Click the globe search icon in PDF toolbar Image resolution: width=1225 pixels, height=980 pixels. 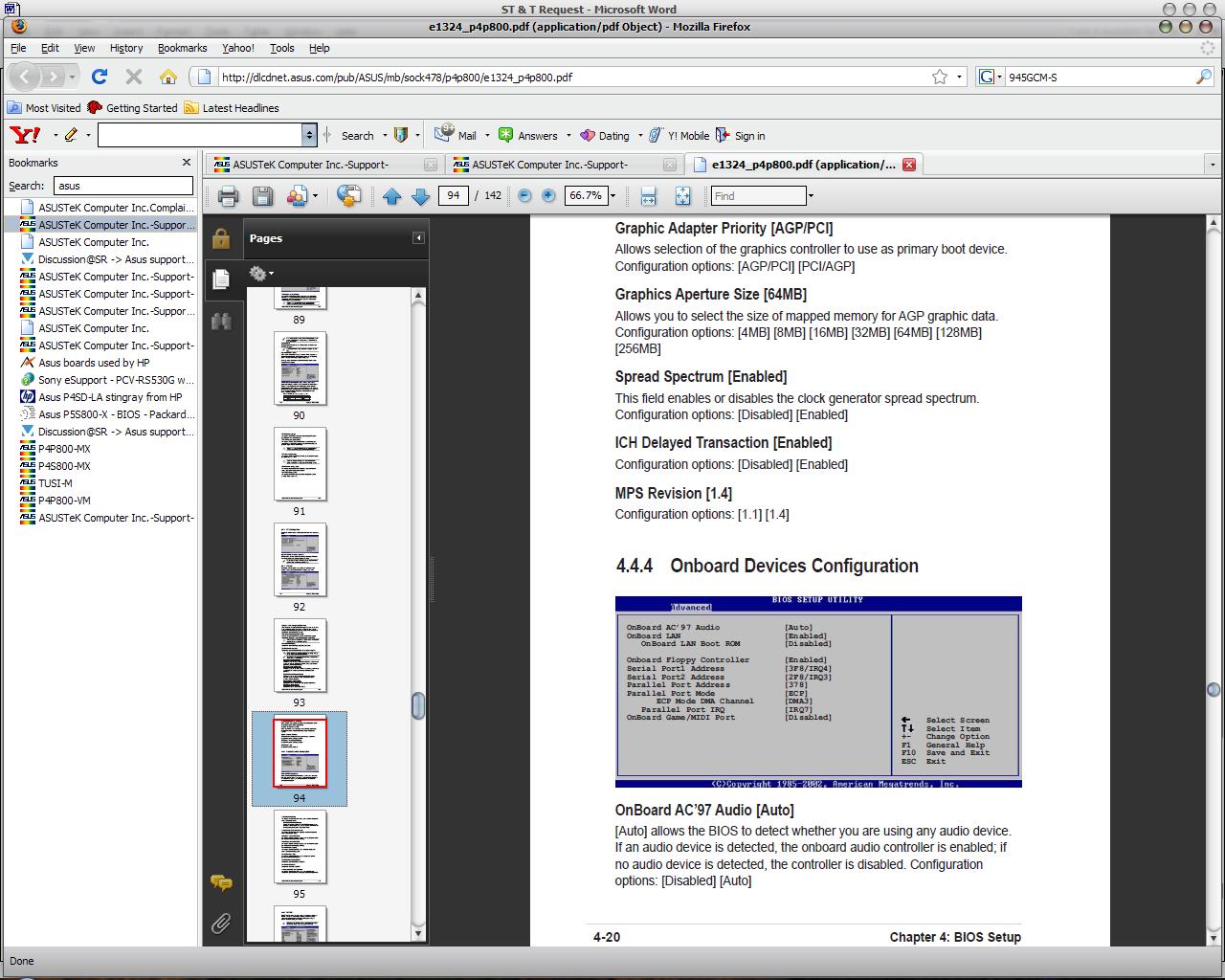pos(349,196)
